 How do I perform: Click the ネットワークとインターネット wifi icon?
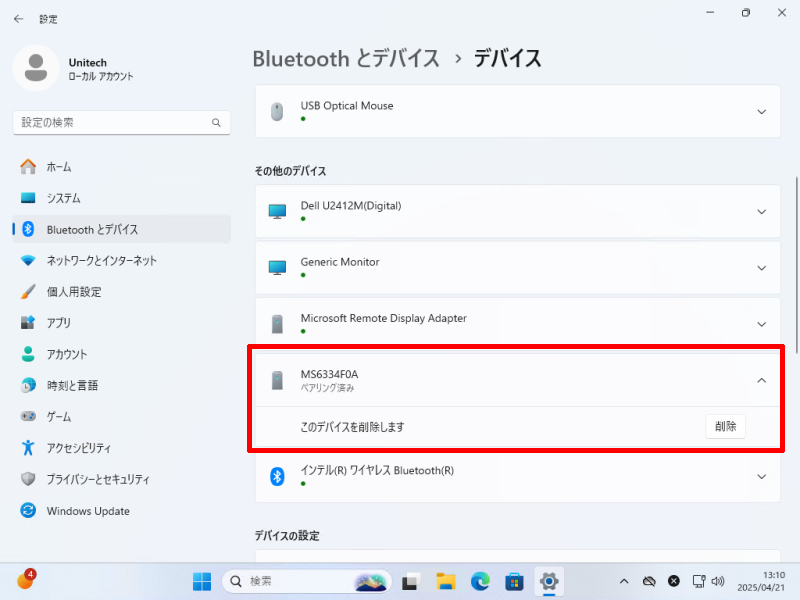pyautogui.click(x=28, y=260)
